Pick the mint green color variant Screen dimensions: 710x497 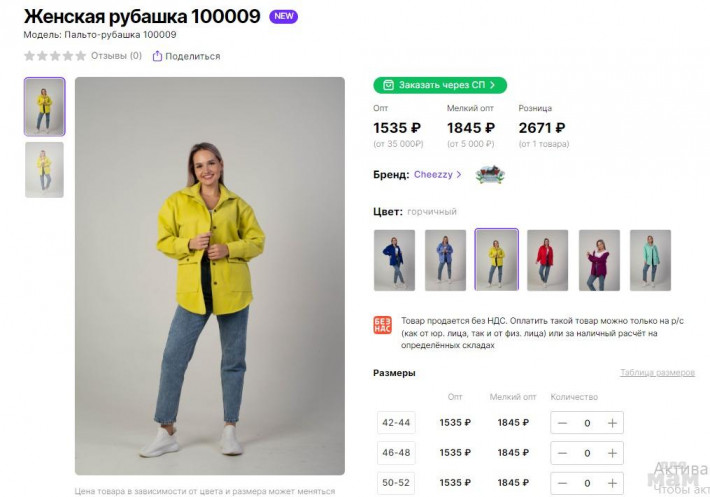point(650,260)
